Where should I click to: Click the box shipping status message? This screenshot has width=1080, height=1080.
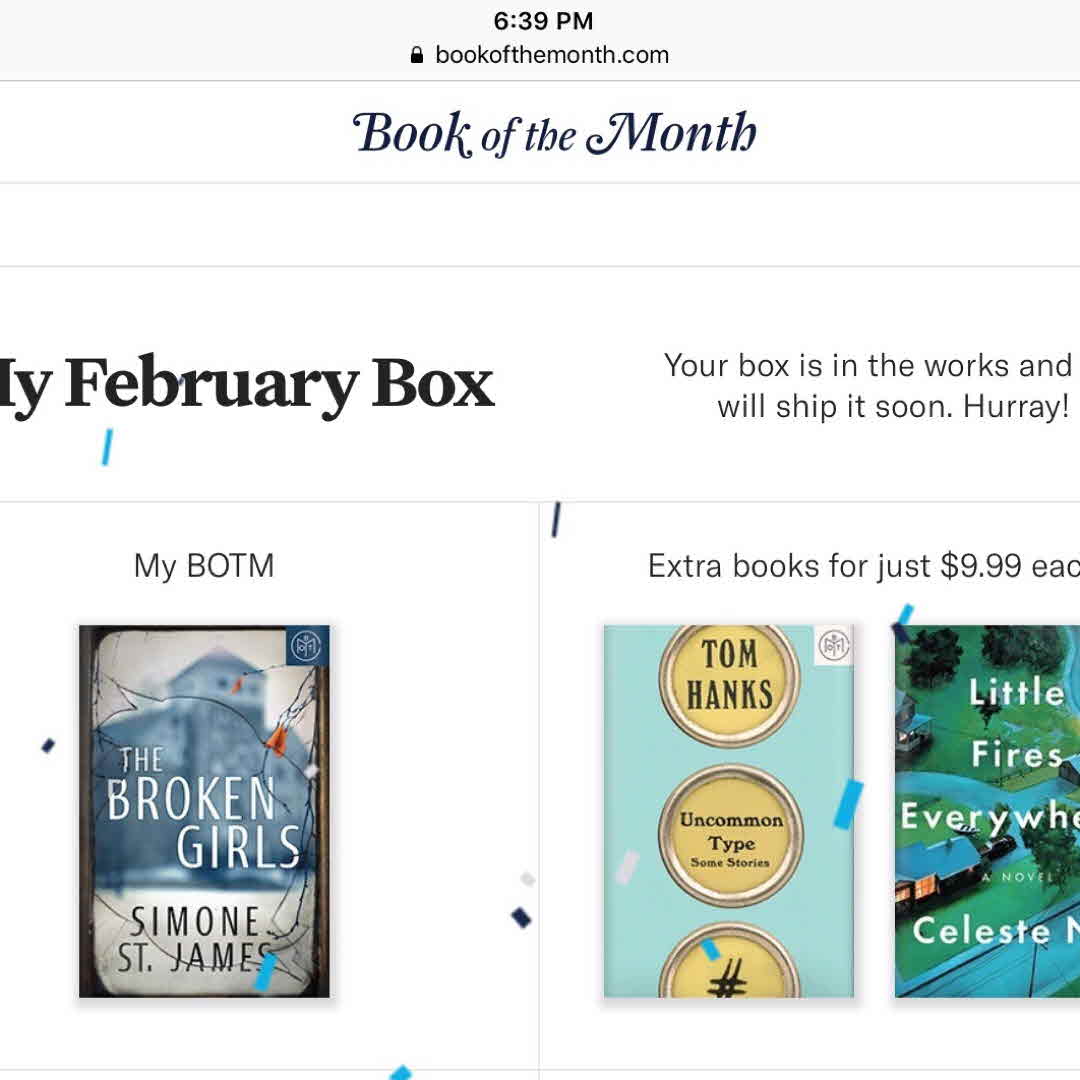(870, 386)
